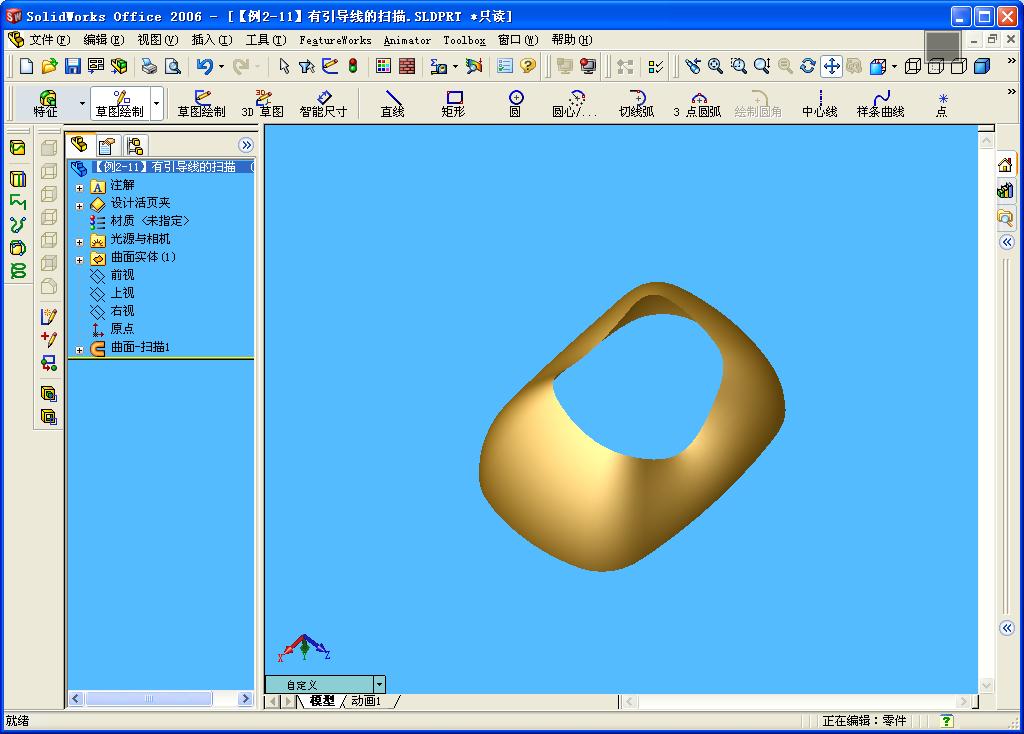Select the Circle (圆) sketch tool
1024x734 pixels.
tap(515, 104)
